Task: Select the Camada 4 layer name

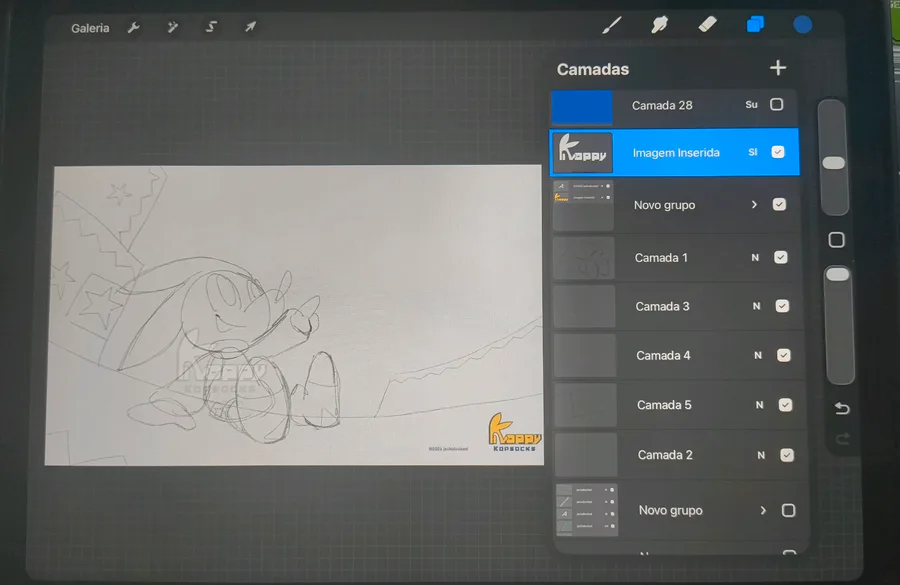Action: pyautogui.click(x=664, y=356)
